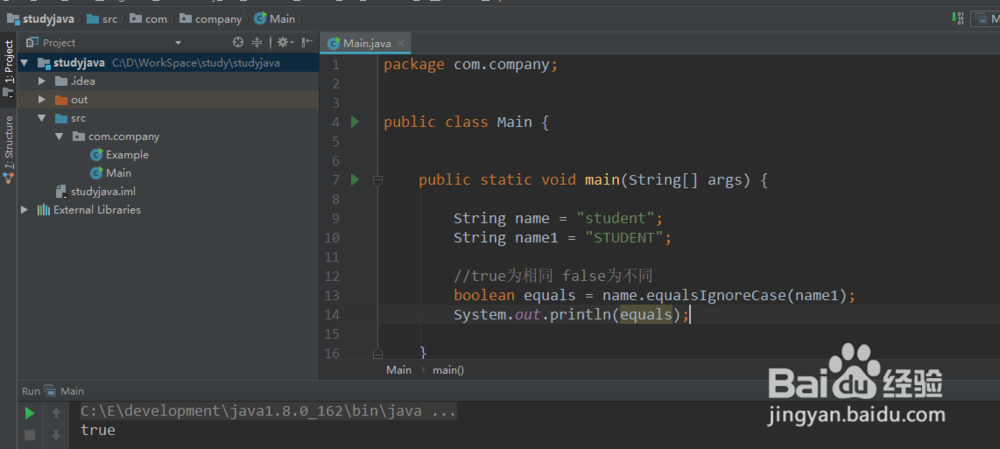Click the down arrow in Run panel
The height and width of the screenshot is (449, 1000).
[x=56, y=435]
